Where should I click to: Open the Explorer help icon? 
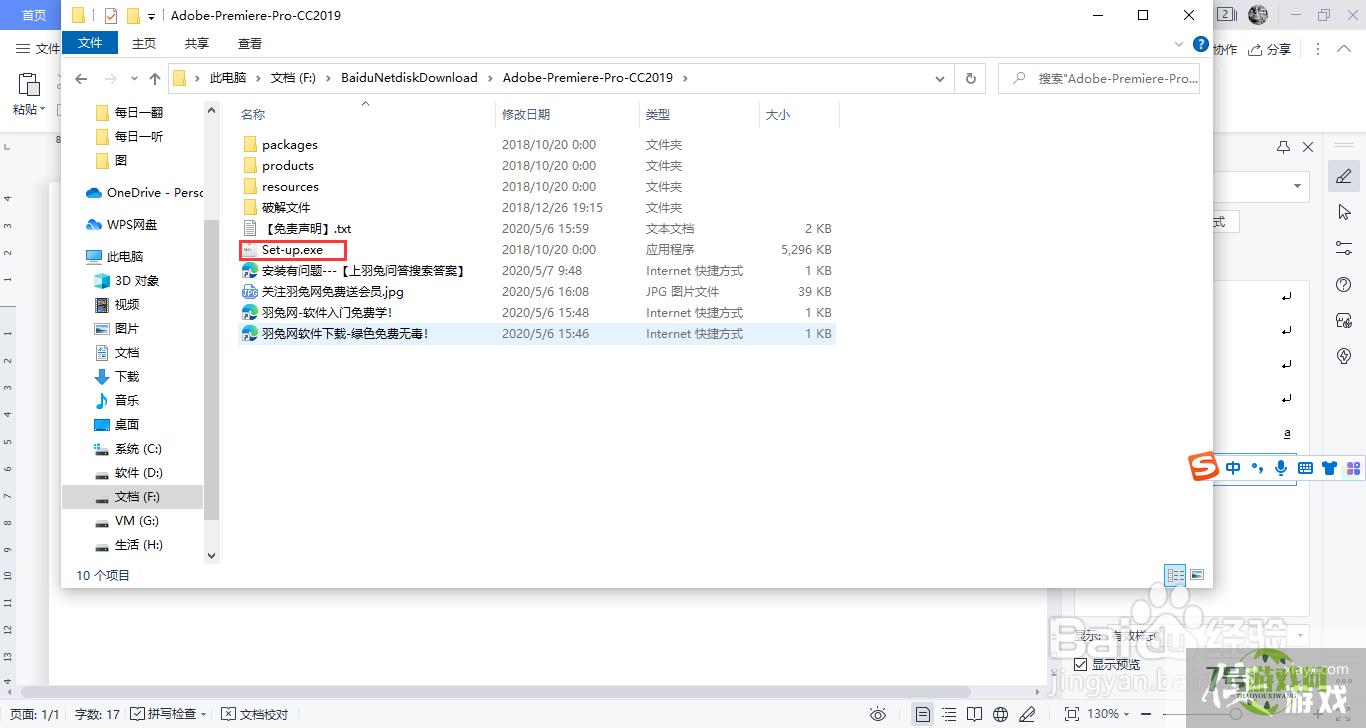pyautogui.click(x=1201, y=44)
